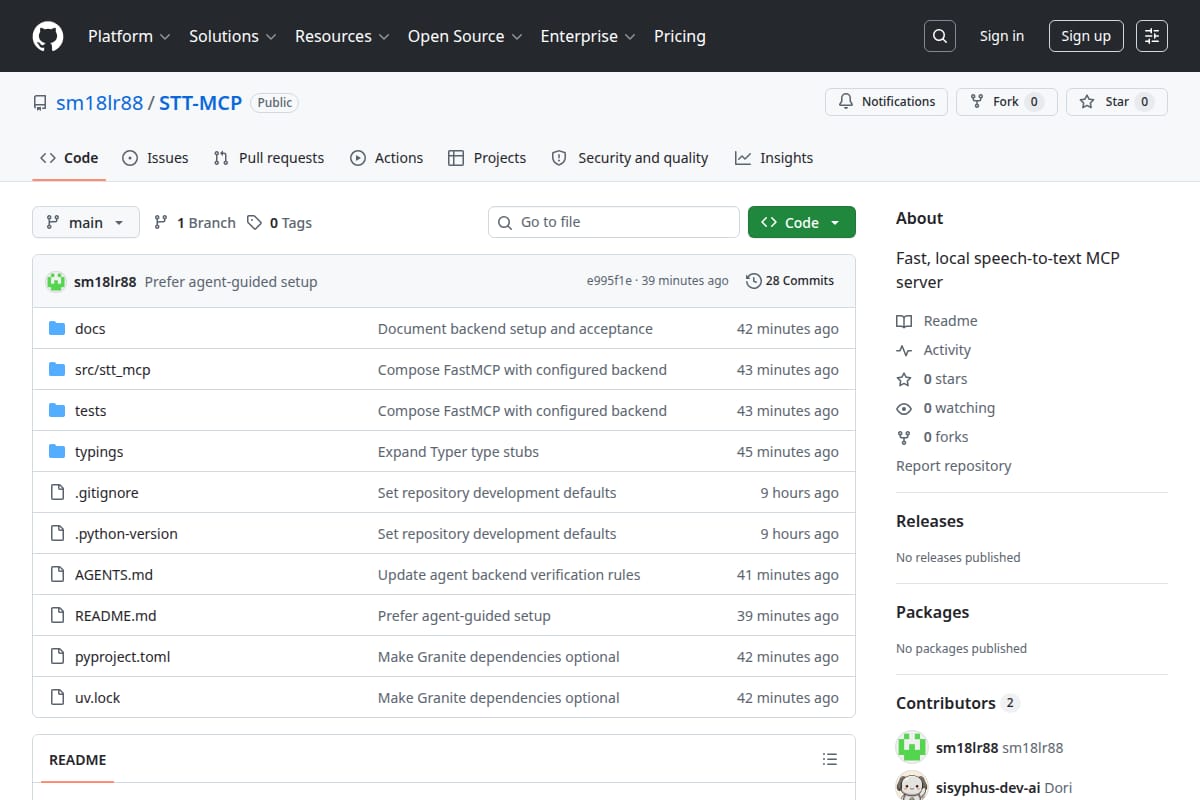Open the header appearance settings icon
This screenshot has height=800, width=1200.
(x=1152, y=36)
